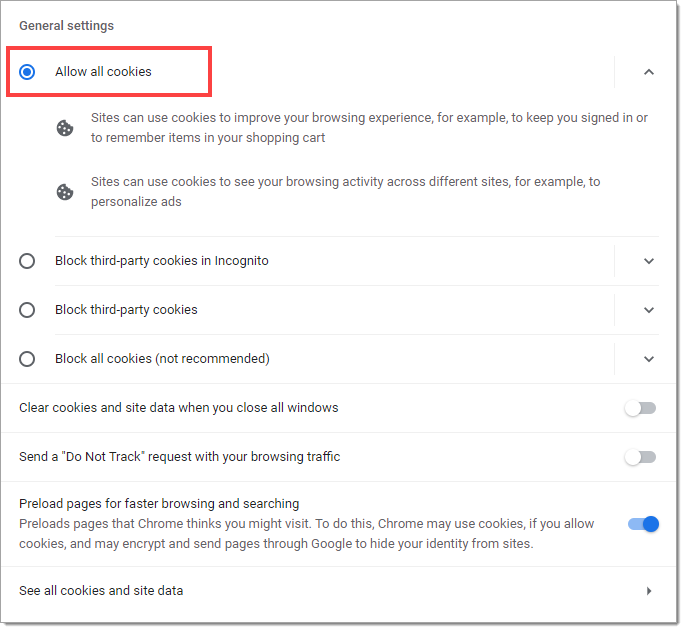Expand the Block third-party cookies chevron
Viewport: 684px width, 630px height.
pyautogui.click(x=649, y=310)
